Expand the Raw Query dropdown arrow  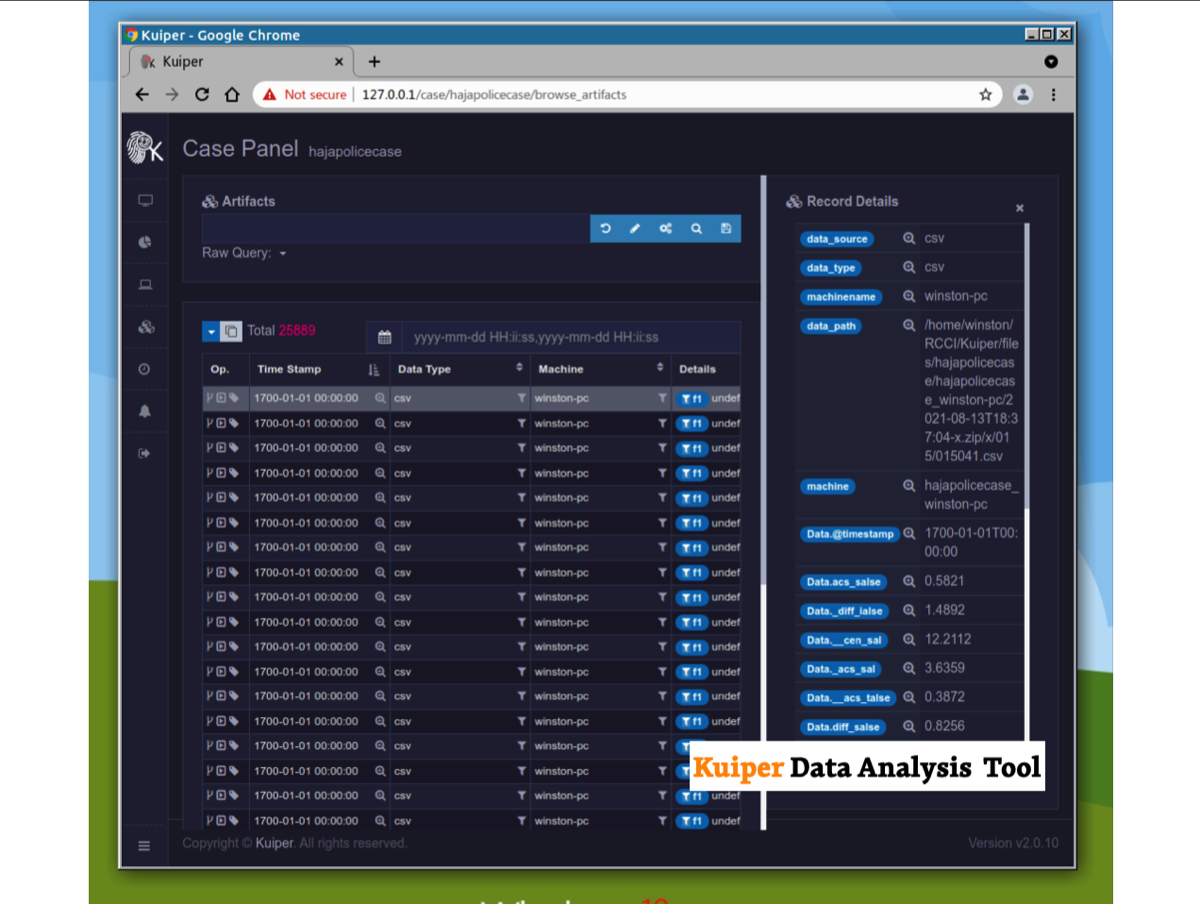(283, 254)
